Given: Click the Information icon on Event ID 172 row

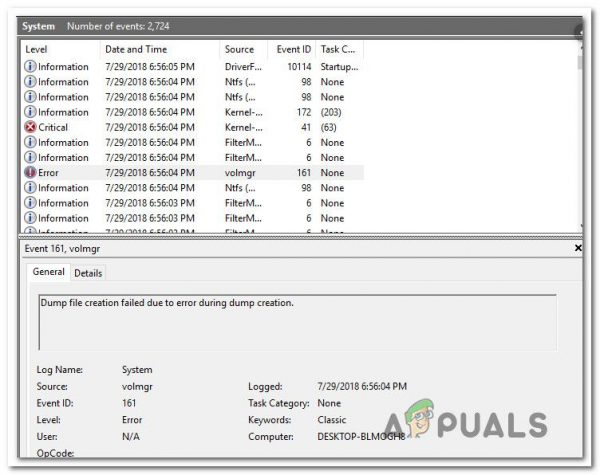Looking at the screenshot, I should [30, 112].
